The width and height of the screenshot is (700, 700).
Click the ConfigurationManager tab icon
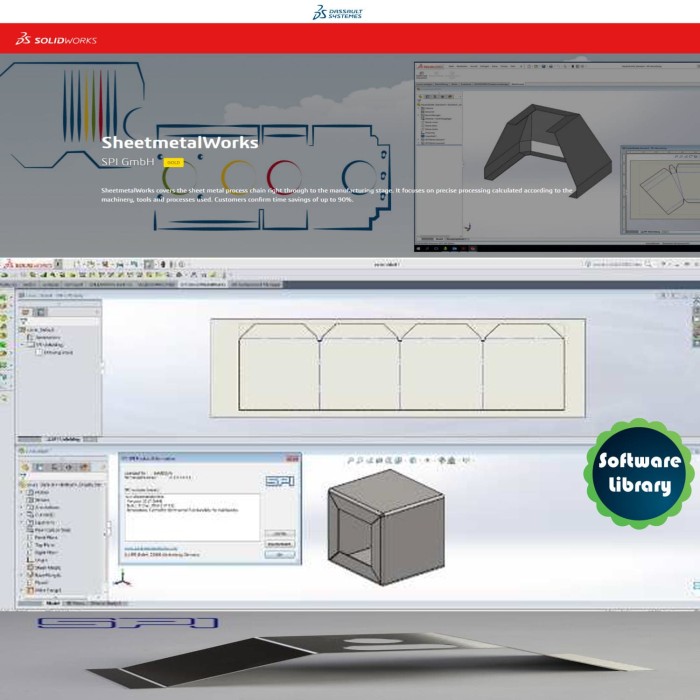[54, 467]
